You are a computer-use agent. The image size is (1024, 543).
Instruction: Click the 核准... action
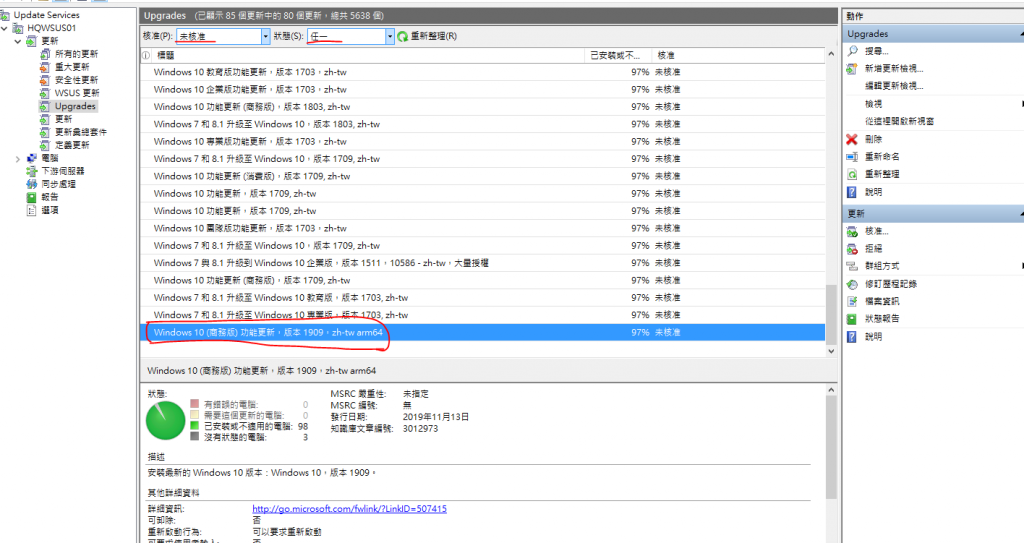(877, 231)
